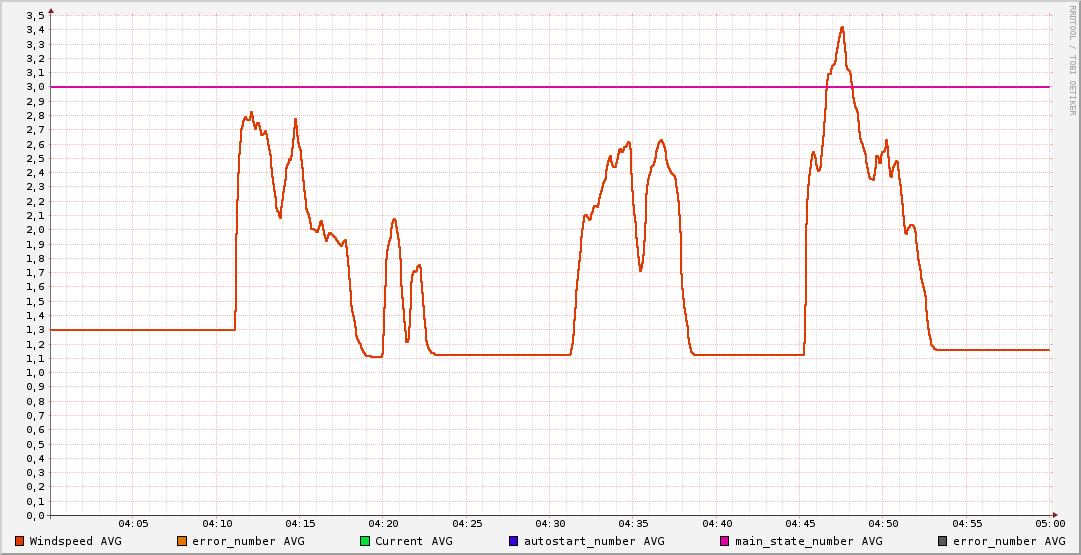Select the 04:45 time axis label
This screenshot has width=1081, height=555.
(x=800, y=524)
